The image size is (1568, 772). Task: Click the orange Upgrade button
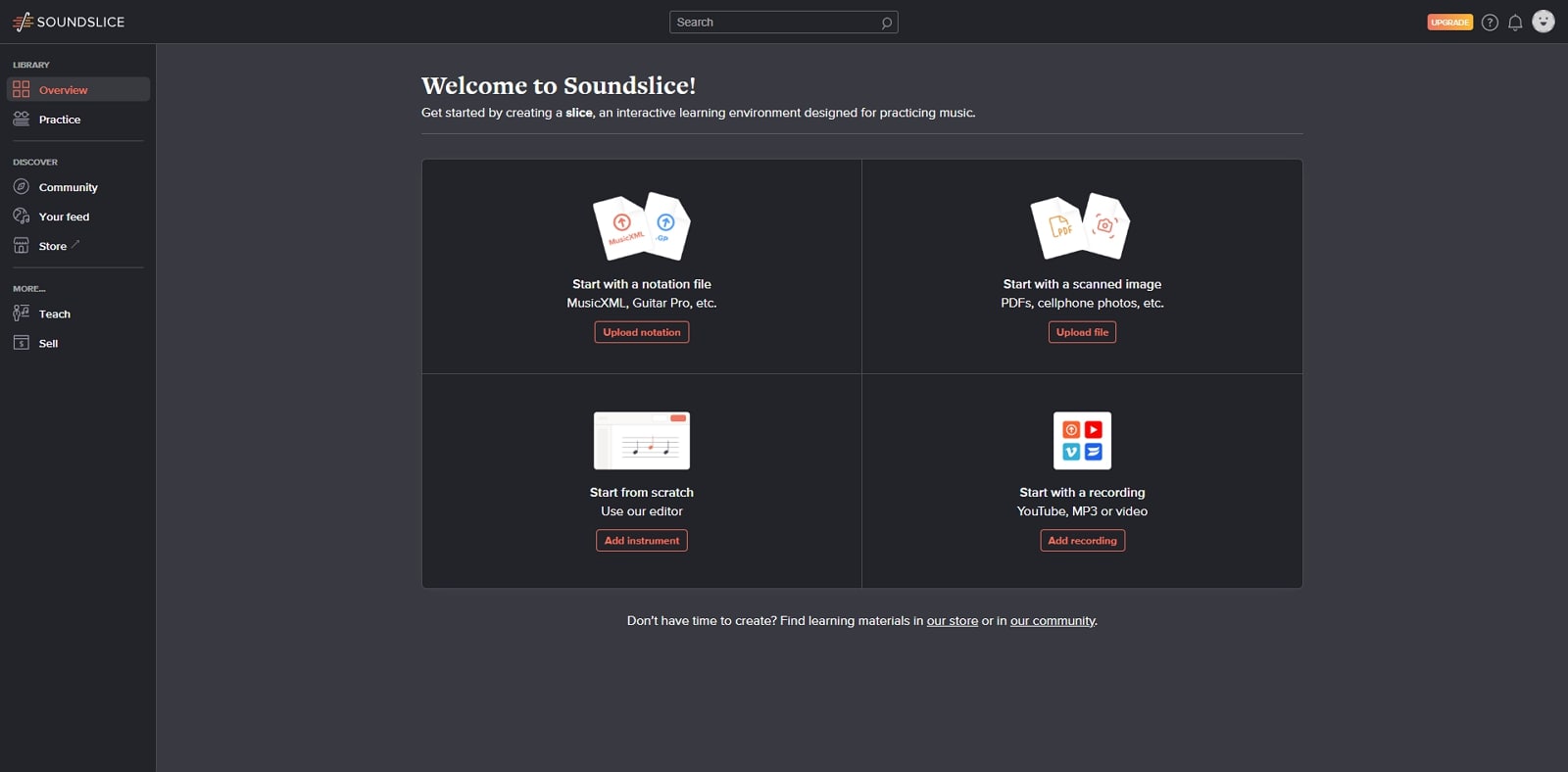click(1449, 22)
